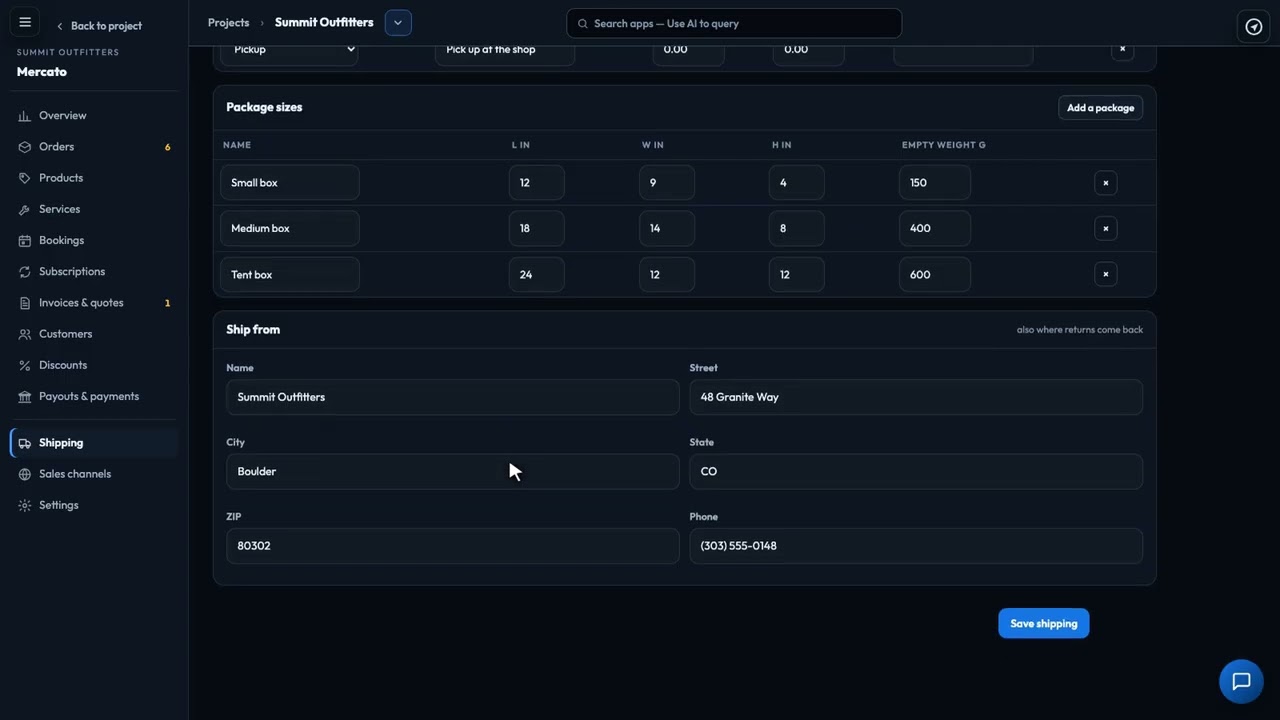Focus the Search apps field

pos(734,23)
